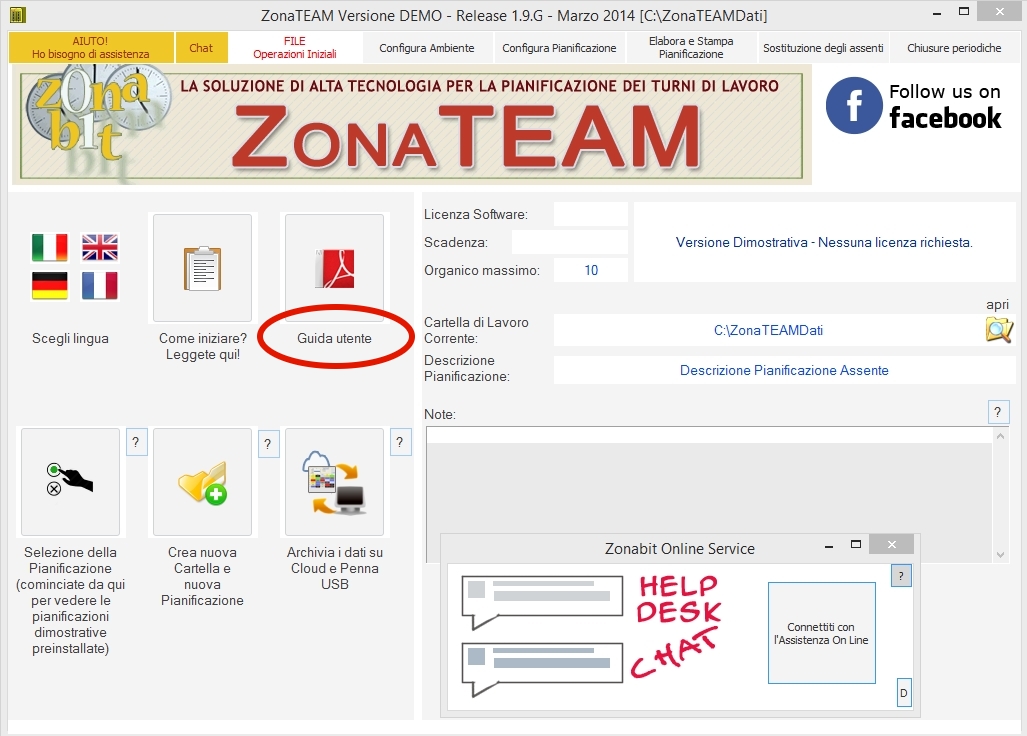Open the AIUTO! assistance tab
Viewport: 1027px width, 736px height.
click(x=91, y=48)
